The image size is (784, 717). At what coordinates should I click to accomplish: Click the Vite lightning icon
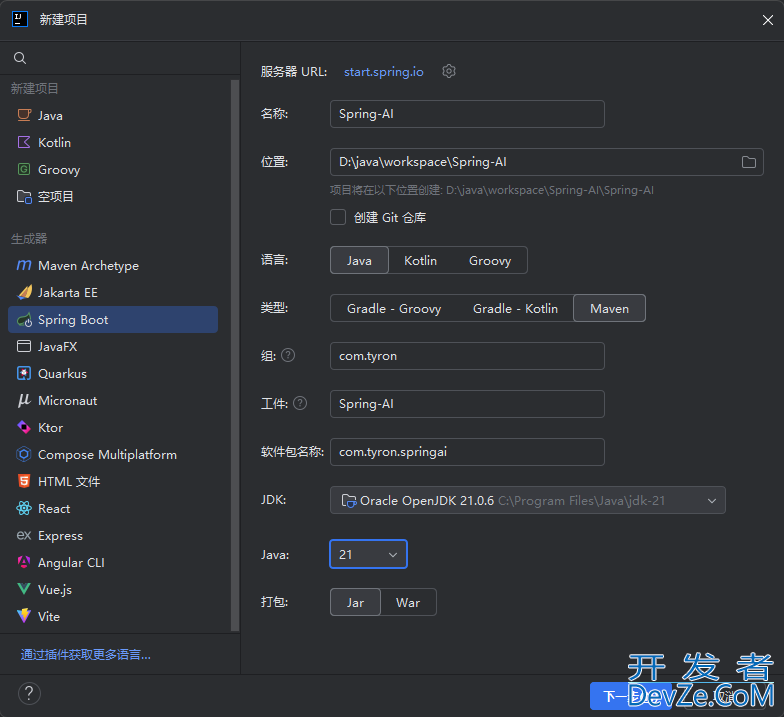coord(24,616)
